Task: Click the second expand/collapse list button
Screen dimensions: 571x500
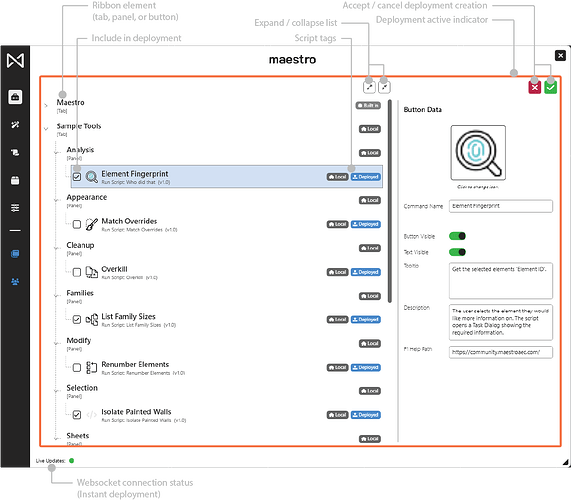Action: pyautogui.click(x=384, y=87)
